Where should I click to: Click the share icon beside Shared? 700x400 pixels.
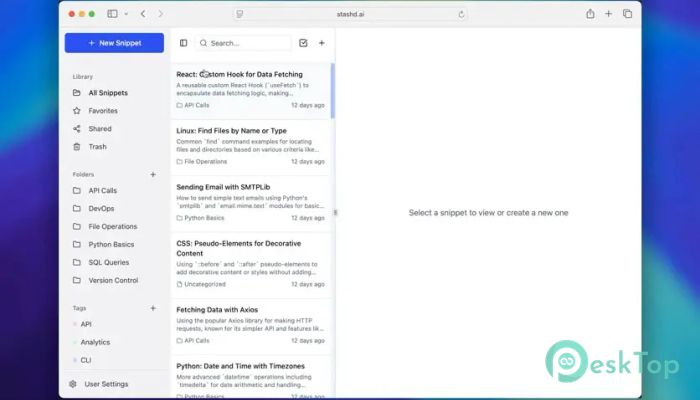(77, 129)
